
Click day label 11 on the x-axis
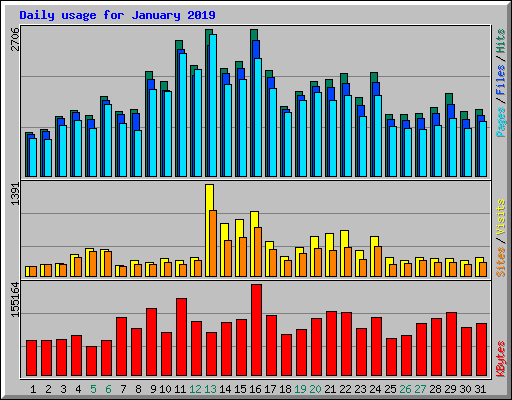(x=180, y=389)
